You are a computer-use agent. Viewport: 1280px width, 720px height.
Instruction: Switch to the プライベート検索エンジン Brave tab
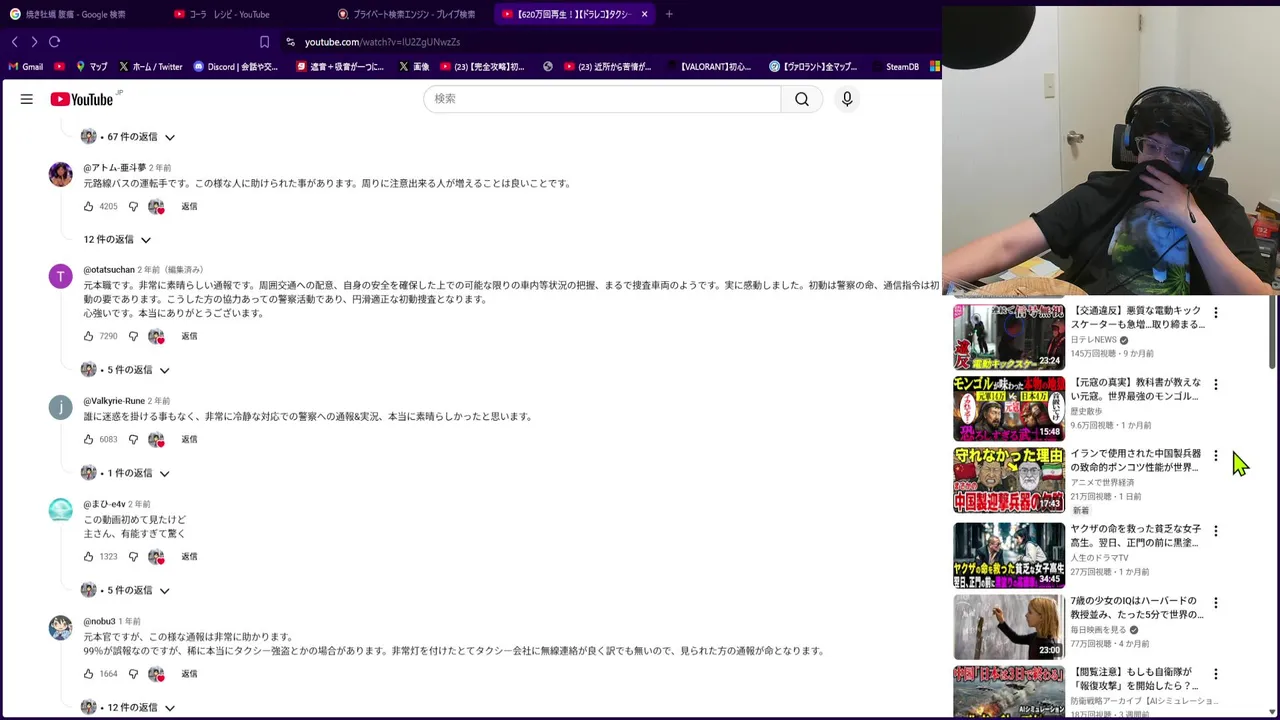click(x=410, y=14)
